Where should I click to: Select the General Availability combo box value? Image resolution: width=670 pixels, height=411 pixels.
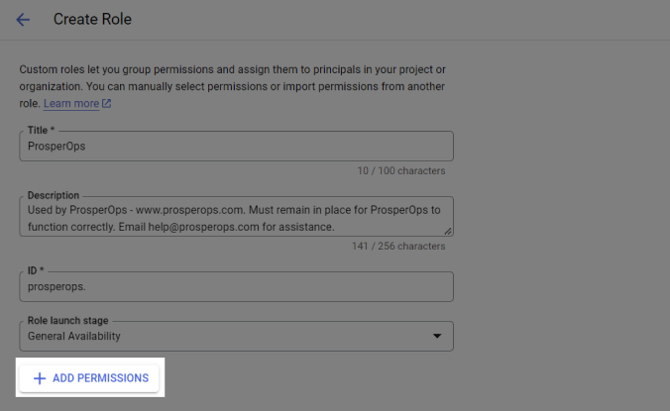coord(237,336)
